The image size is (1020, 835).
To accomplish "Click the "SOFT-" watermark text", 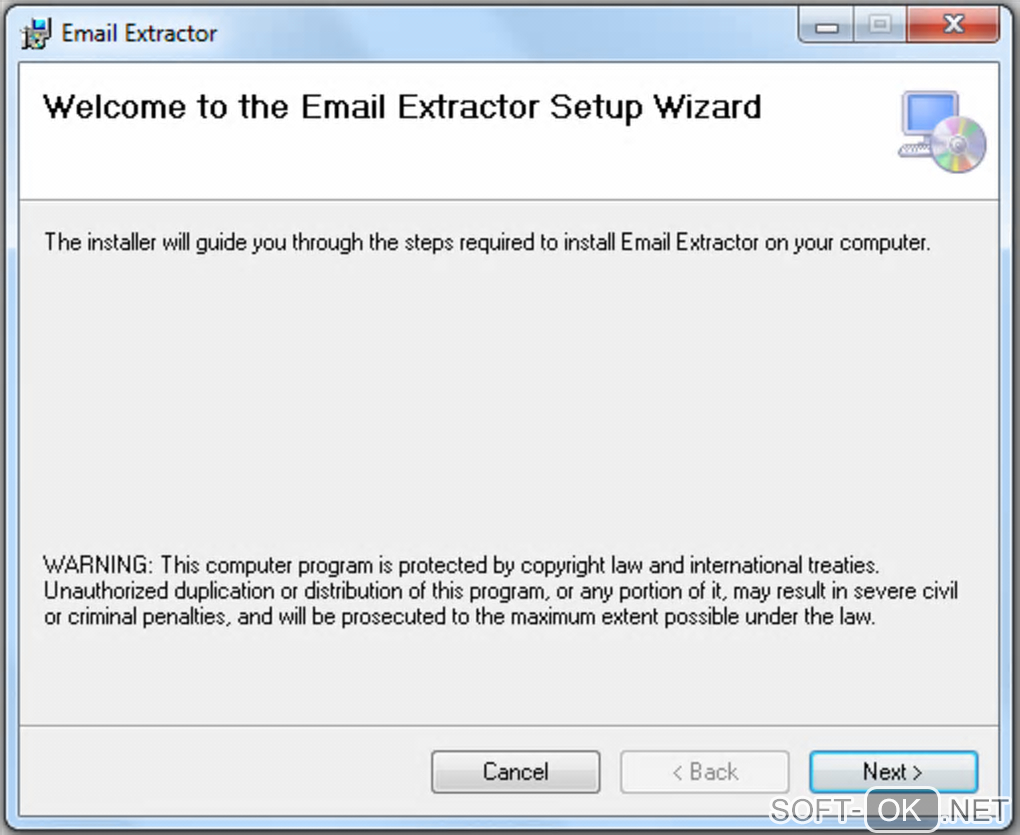I will tap(815, 809).
